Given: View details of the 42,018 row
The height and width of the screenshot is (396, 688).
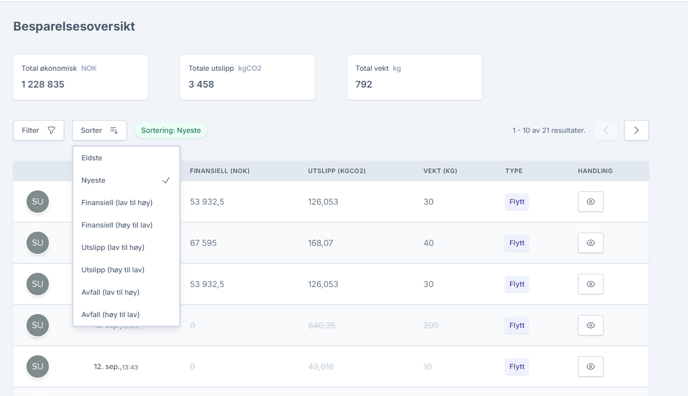Looking at the screenshot, I should pyautogui.click(x=591, y=367).
